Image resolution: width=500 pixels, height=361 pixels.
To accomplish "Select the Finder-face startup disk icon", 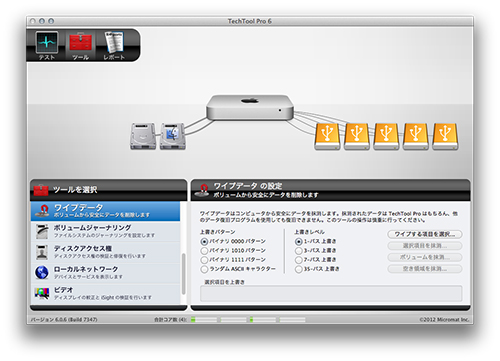I will [x=173, y=136].
